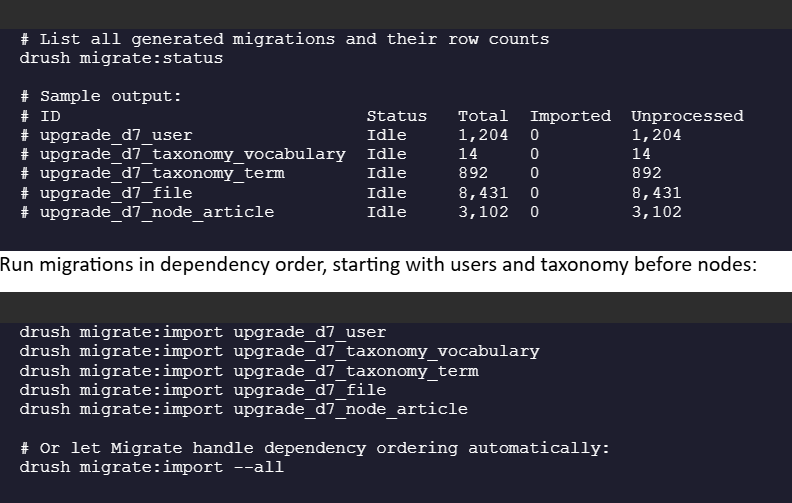Click "# upgrade_d7_file" in the sample output table
This screenshot has width=792, height=503.
106,193
